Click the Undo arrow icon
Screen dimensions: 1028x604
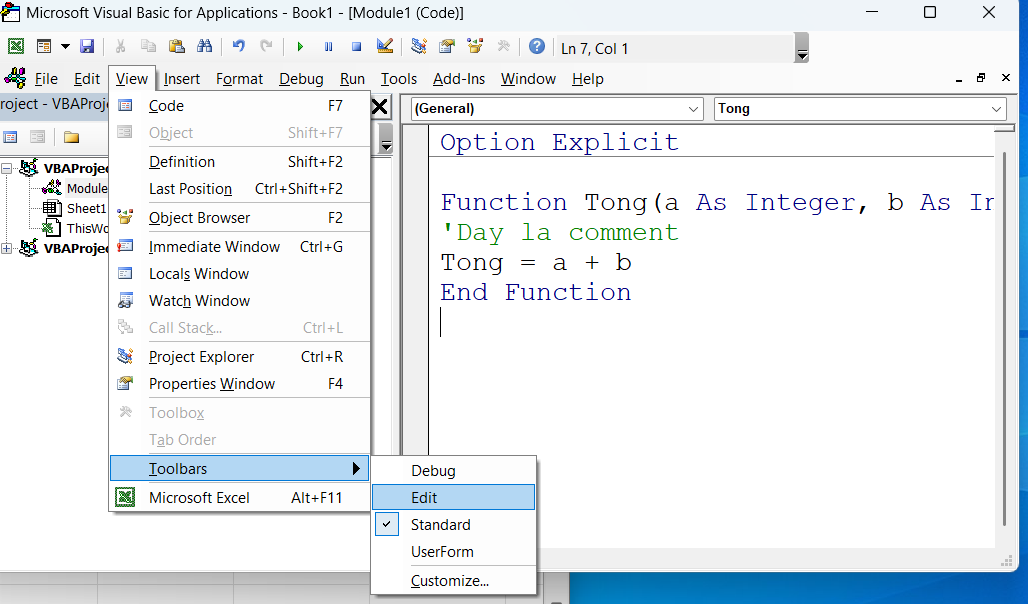tap(238, 47)
